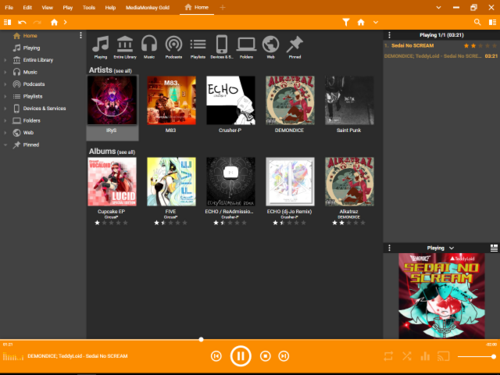The width and height of the screenshot is (500, 375).
Task: Open the Cupcake EP album cover
Action: click(112, 182)
